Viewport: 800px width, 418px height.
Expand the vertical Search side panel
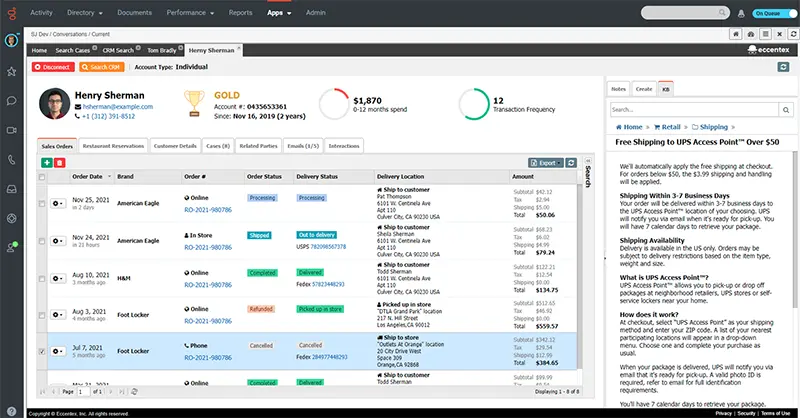coord(588,174)
